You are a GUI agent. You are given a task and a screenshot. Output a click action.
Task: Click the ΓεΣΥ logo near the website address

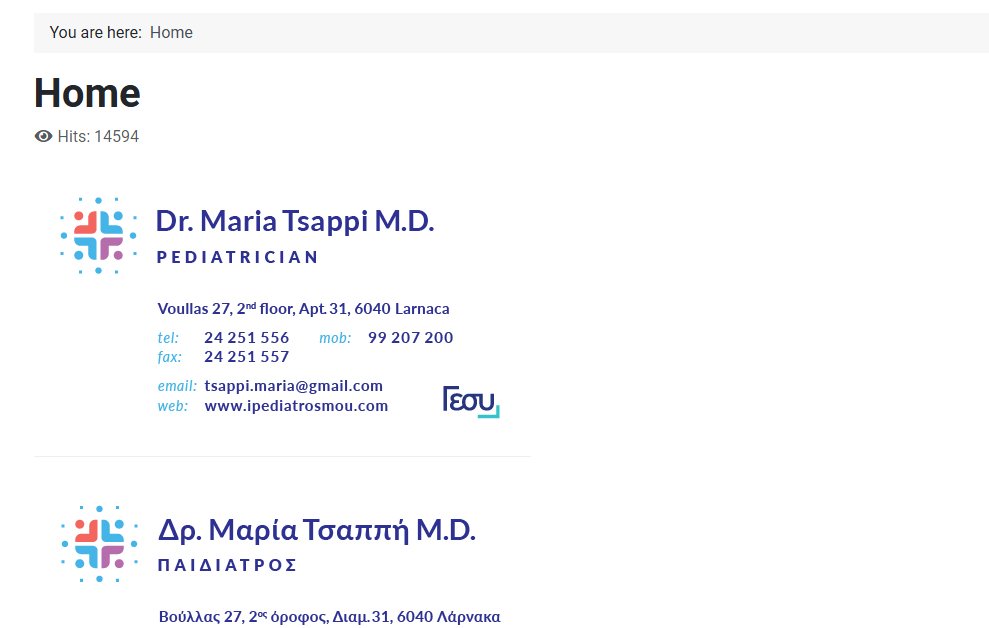point(469,400)
